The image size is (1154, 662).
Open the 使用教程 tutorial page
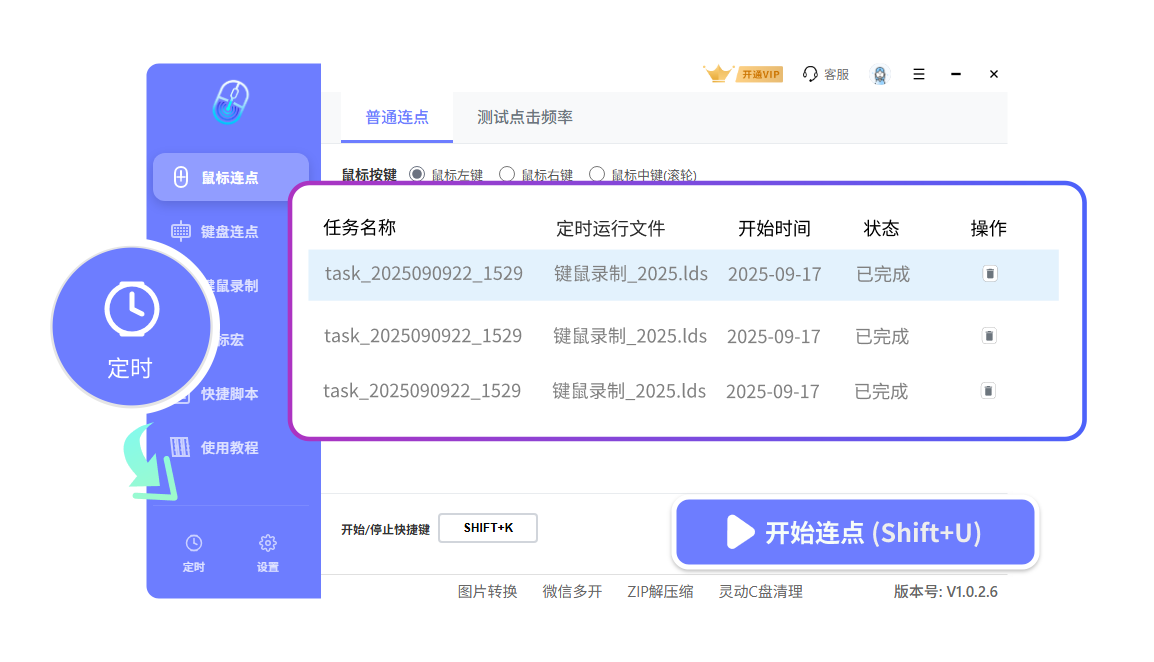[x=229, y=448]
